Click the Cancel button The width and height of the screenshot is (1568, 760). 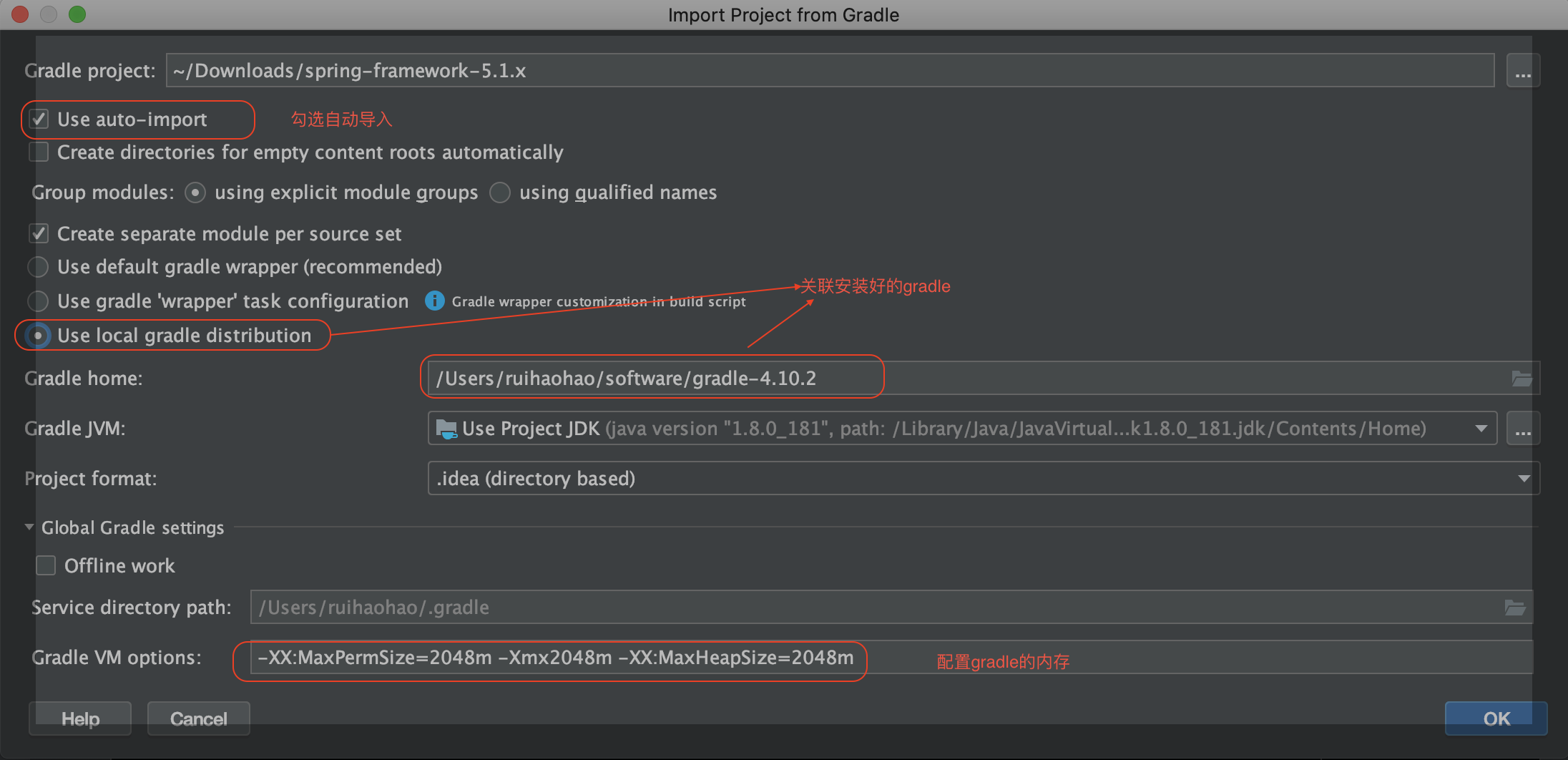coord(199,718)
